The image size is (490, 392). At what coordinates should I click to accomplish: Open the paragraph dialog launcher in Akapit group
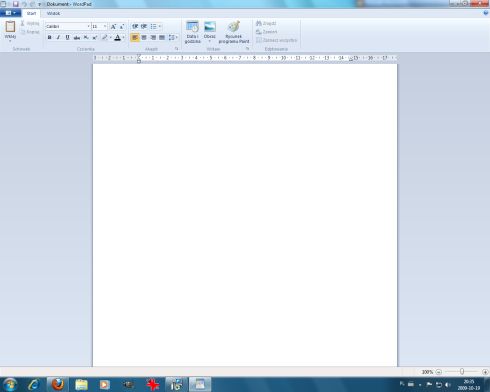[177, 49]
